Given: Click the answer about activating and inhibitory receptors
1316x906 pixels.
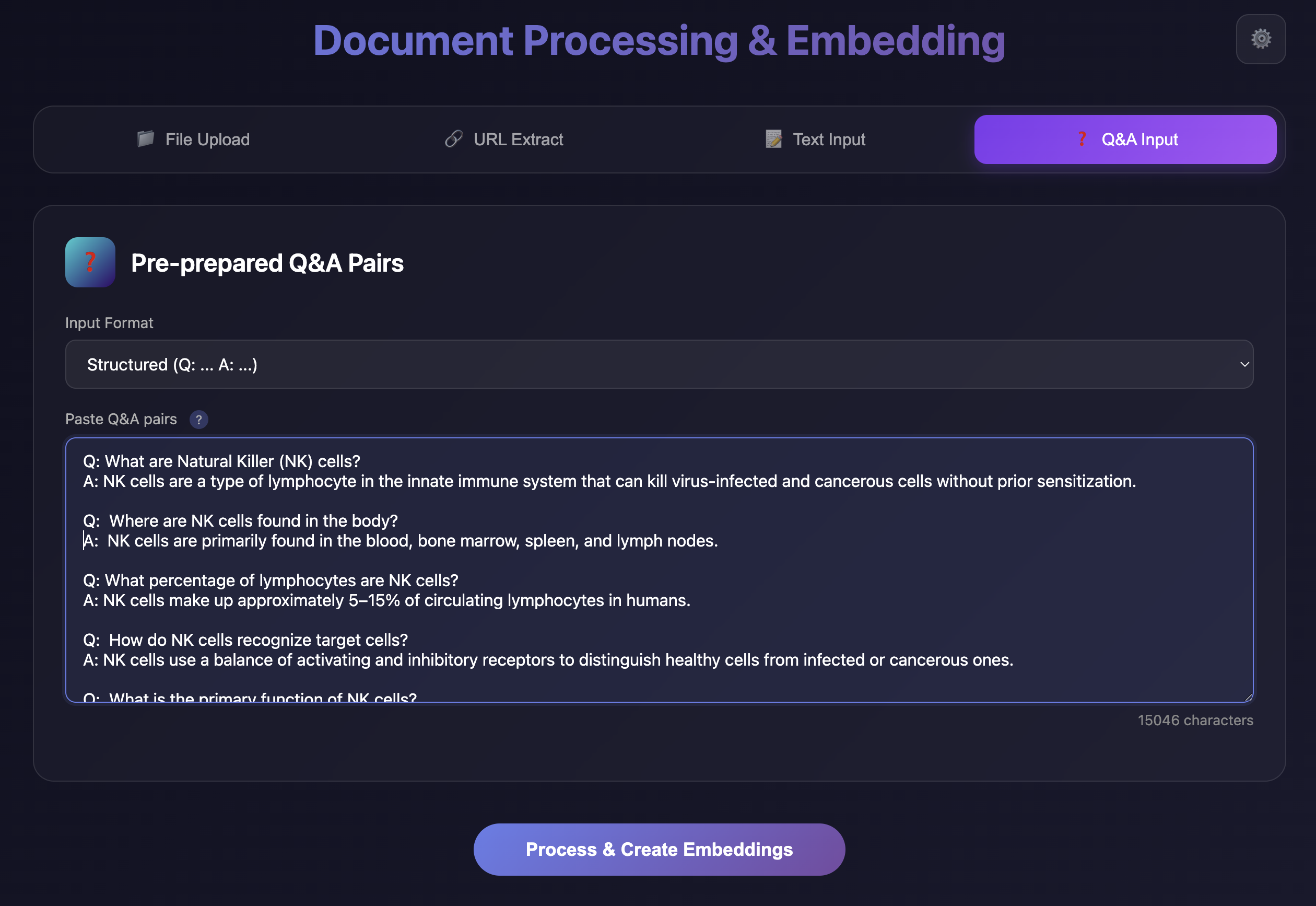Looking at the screenshot, I should 548,659.
